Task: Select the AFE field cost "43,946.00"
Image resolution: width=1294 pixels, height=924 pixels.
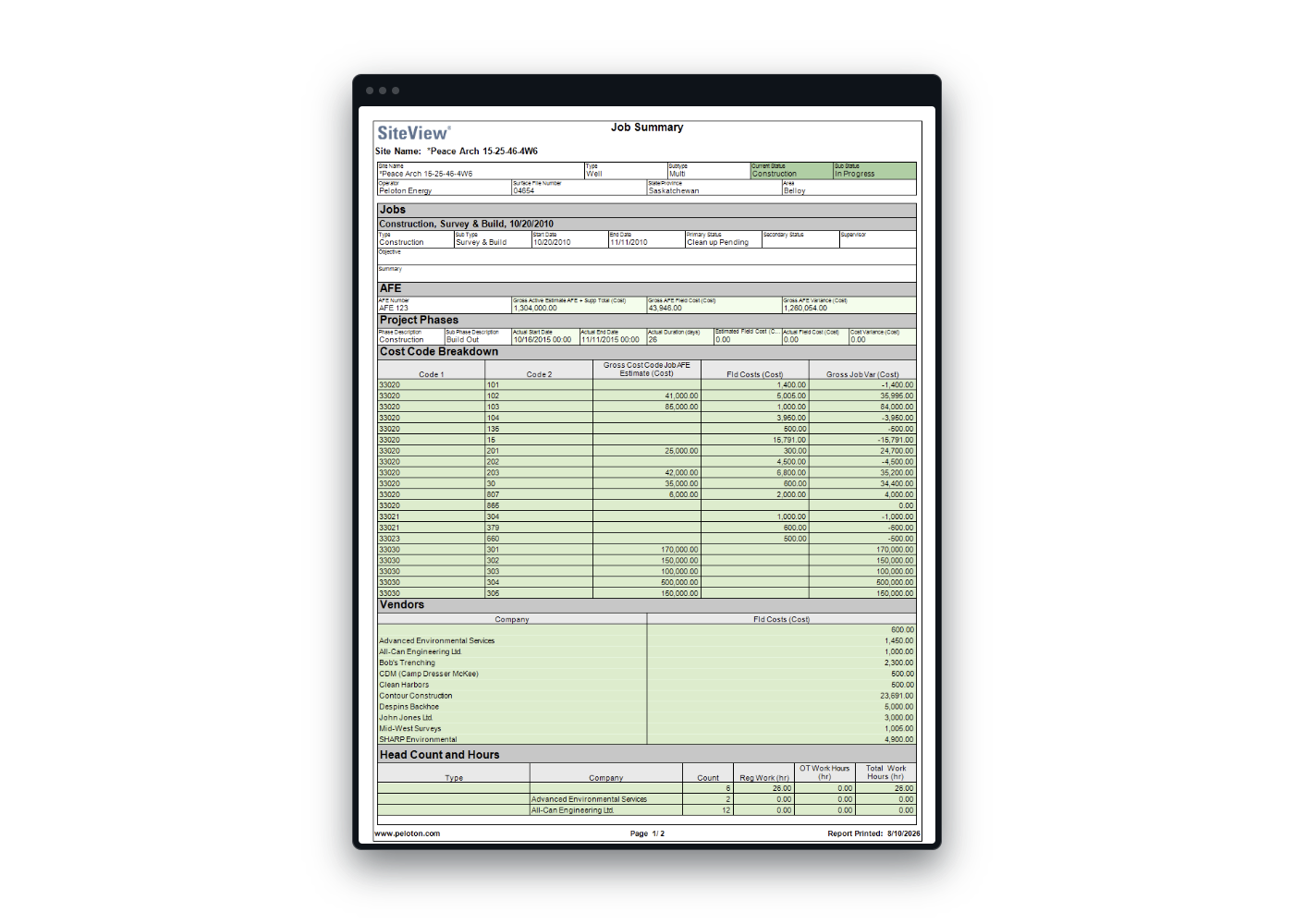Action: coord(665,308)
